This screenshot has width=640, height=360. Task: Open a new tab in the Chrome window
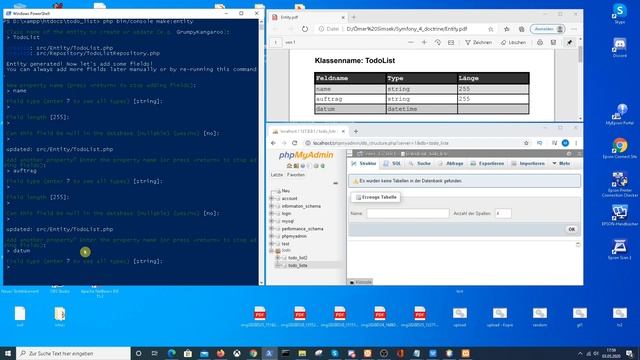356,131
